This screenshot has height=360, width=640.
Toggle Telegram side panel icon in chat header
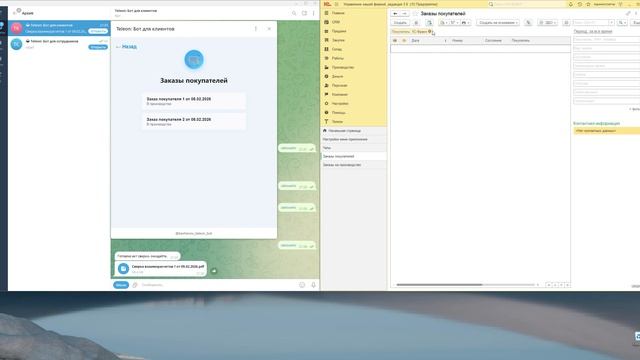pyautogui.click(x=304, y=13)
